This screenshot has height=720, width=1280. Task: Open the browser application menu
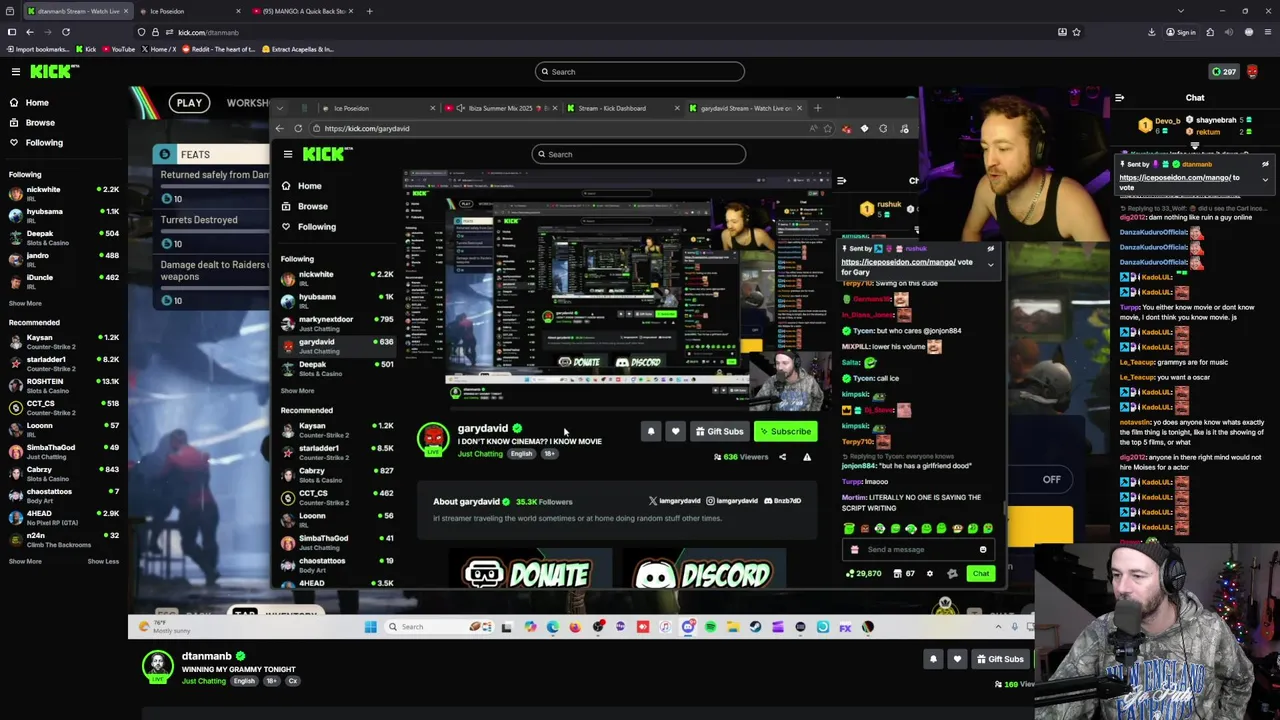[1267, 32]
